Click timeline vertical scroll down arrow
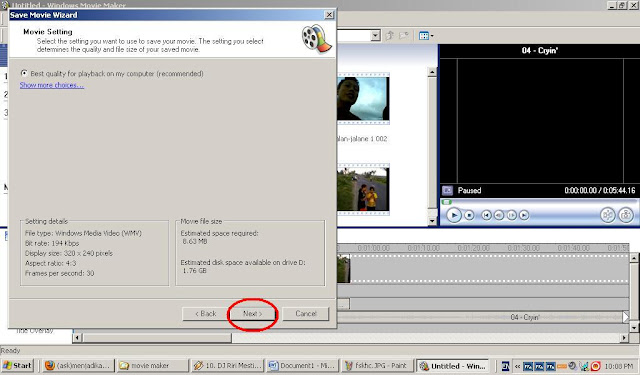 pos(634,327)
